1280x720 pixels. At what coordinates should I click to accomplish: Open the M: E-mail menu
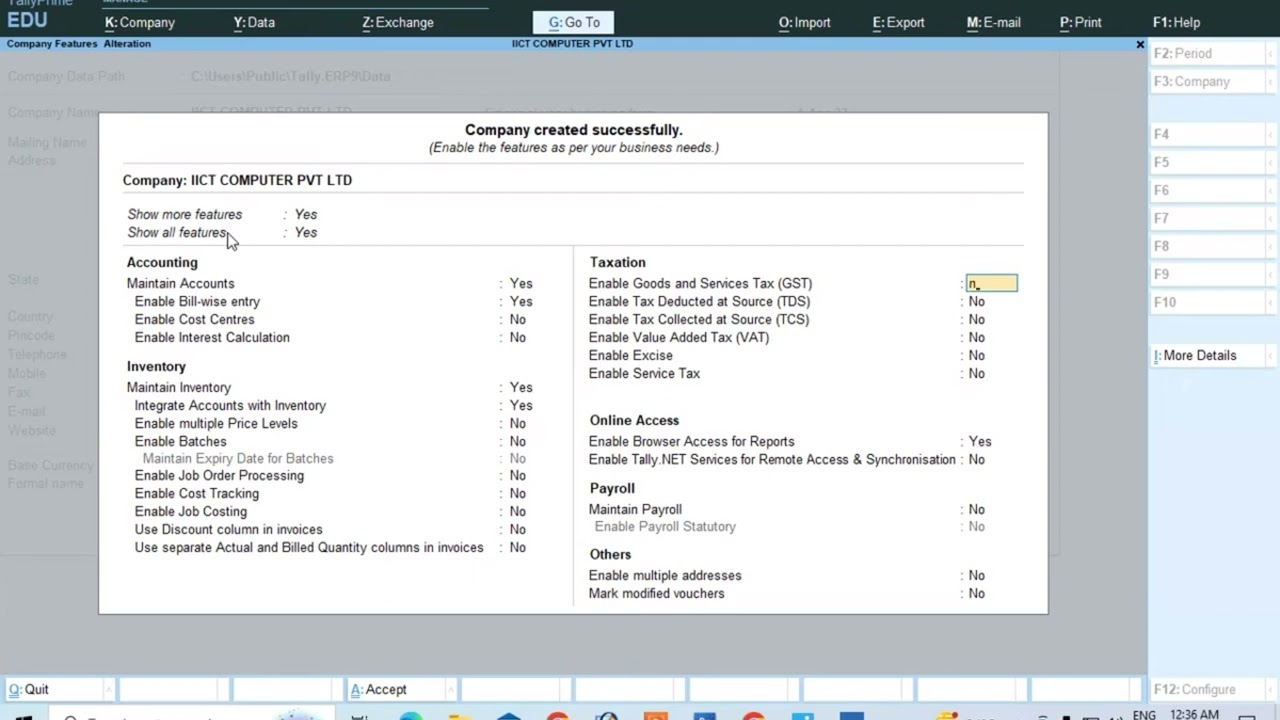[994, 22]
